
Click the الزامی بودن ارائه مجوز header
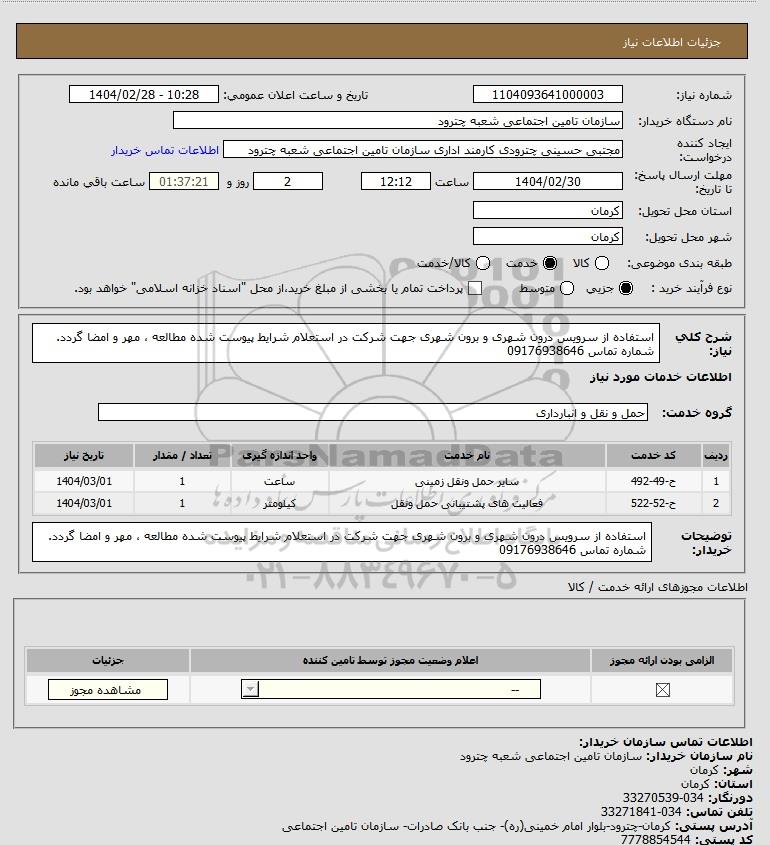662,660
